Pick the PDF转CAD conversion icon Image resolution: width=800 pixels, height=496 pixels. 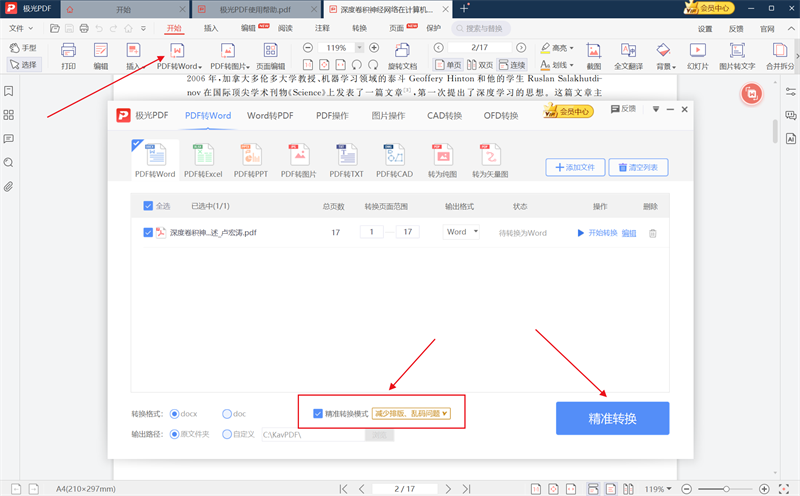coord(394,159)
